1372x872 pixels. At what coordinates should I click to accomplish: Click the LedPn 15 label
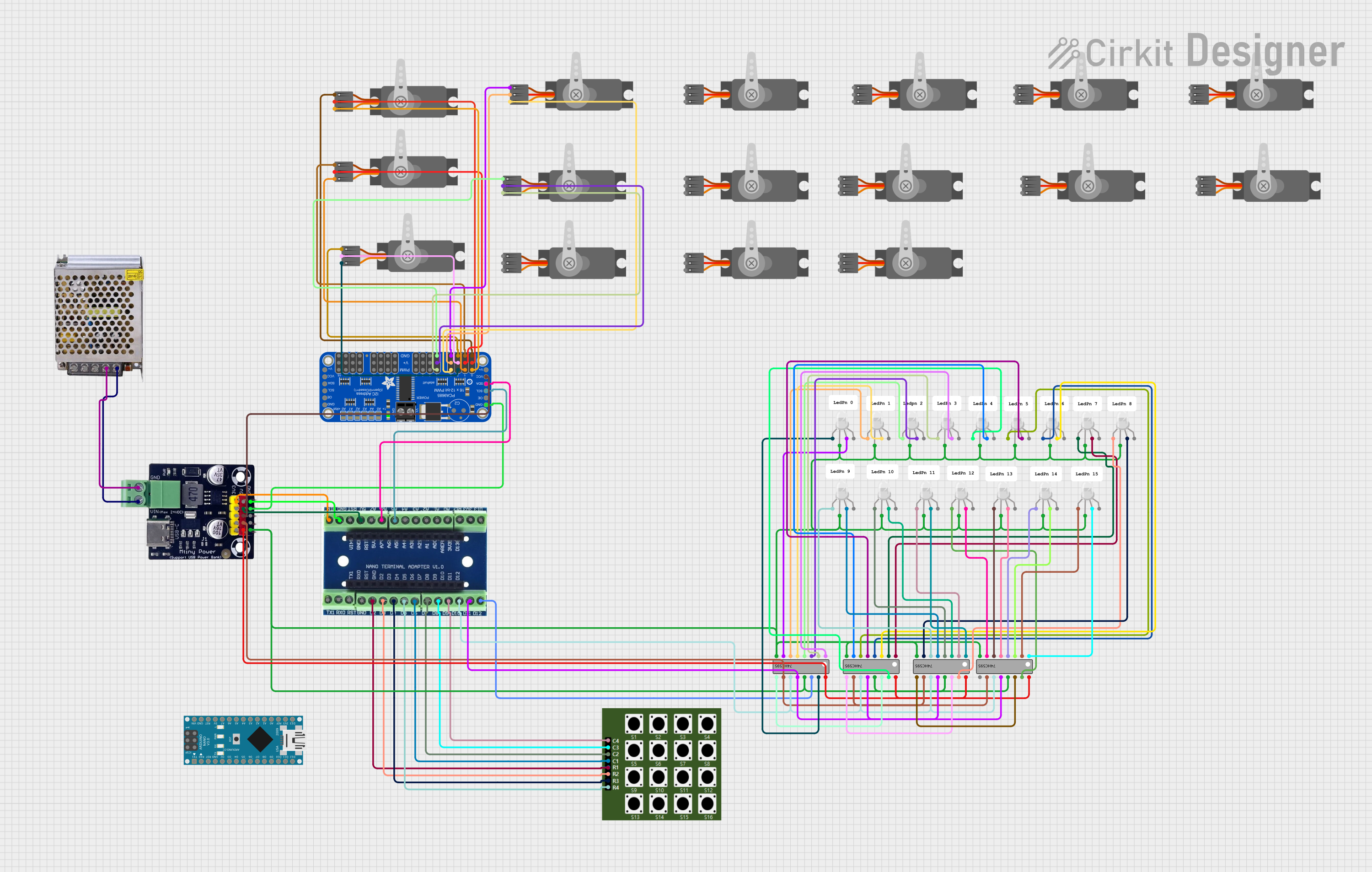tap(1086, 474)
